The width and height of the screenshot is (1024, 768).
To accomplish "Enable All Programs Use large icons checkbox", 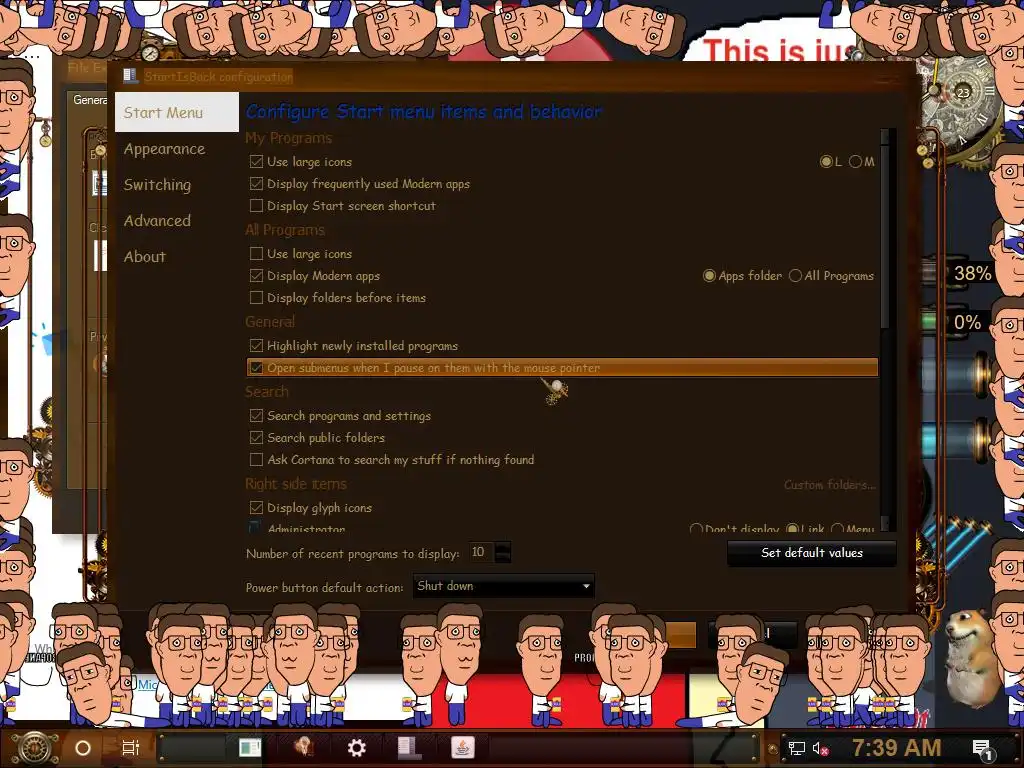I will point(257,253).
